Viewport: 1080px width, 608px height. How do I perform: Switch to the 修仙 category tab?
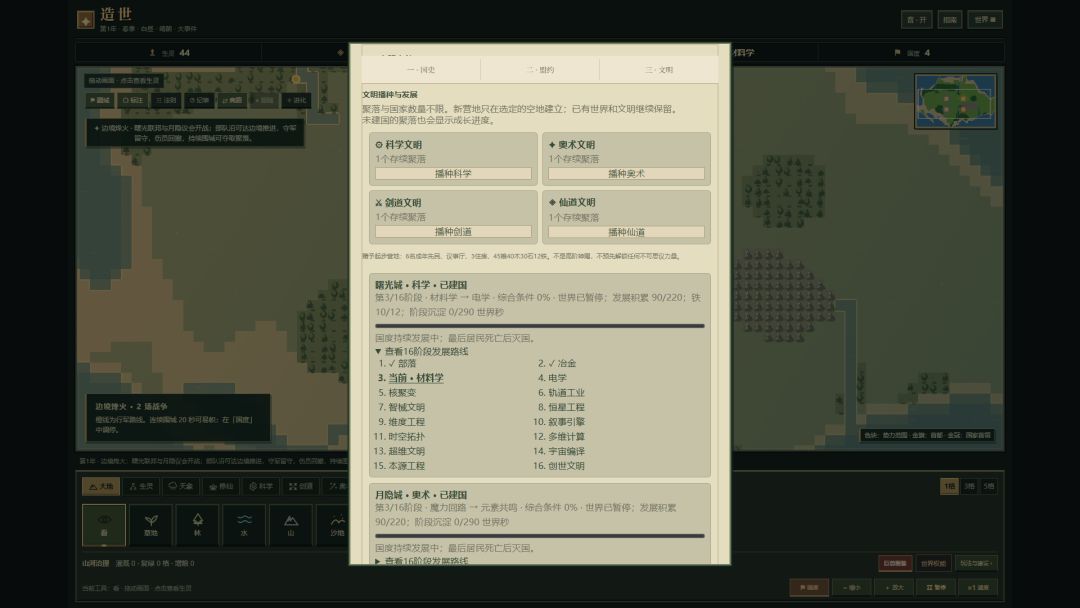[x=221, y=486]
